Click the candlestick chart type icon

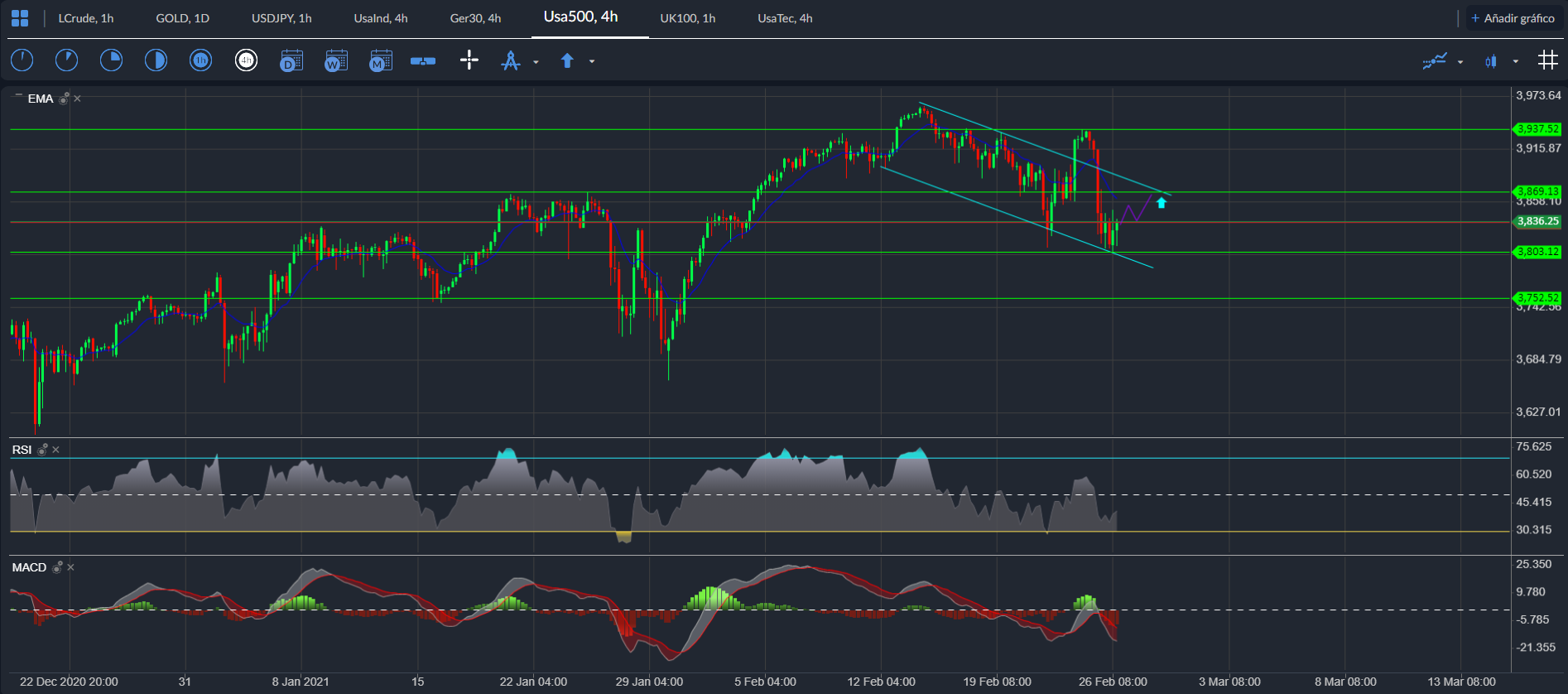pyautogui.click(x=1491, y=60)
